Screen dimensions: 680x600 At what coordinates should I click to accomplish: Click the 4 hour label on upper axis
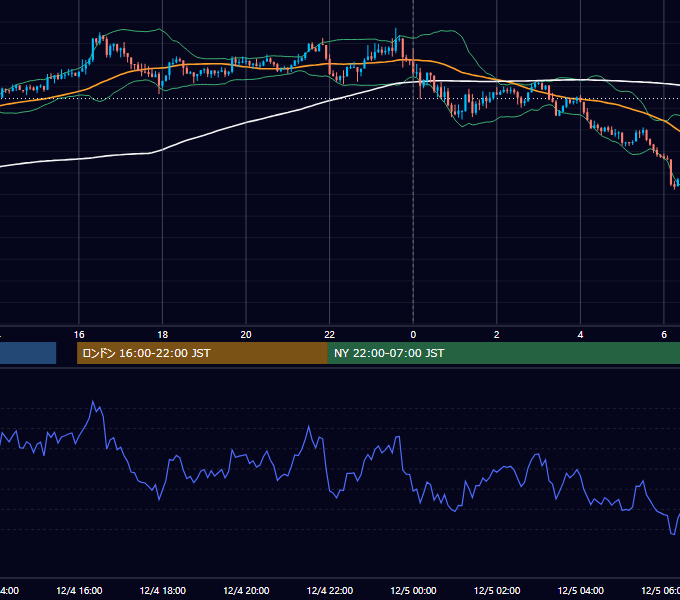[580, 335]
